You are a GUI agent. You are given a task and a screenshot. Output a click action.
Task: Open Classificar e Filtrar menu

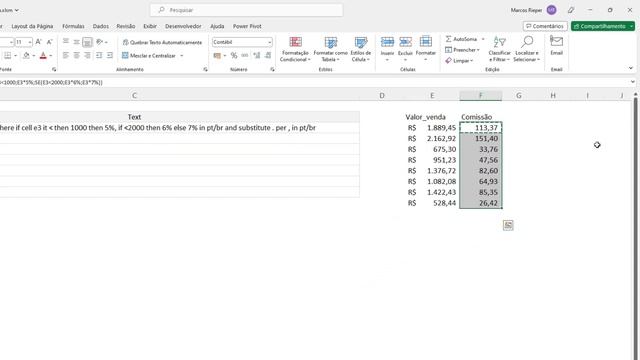500,49
